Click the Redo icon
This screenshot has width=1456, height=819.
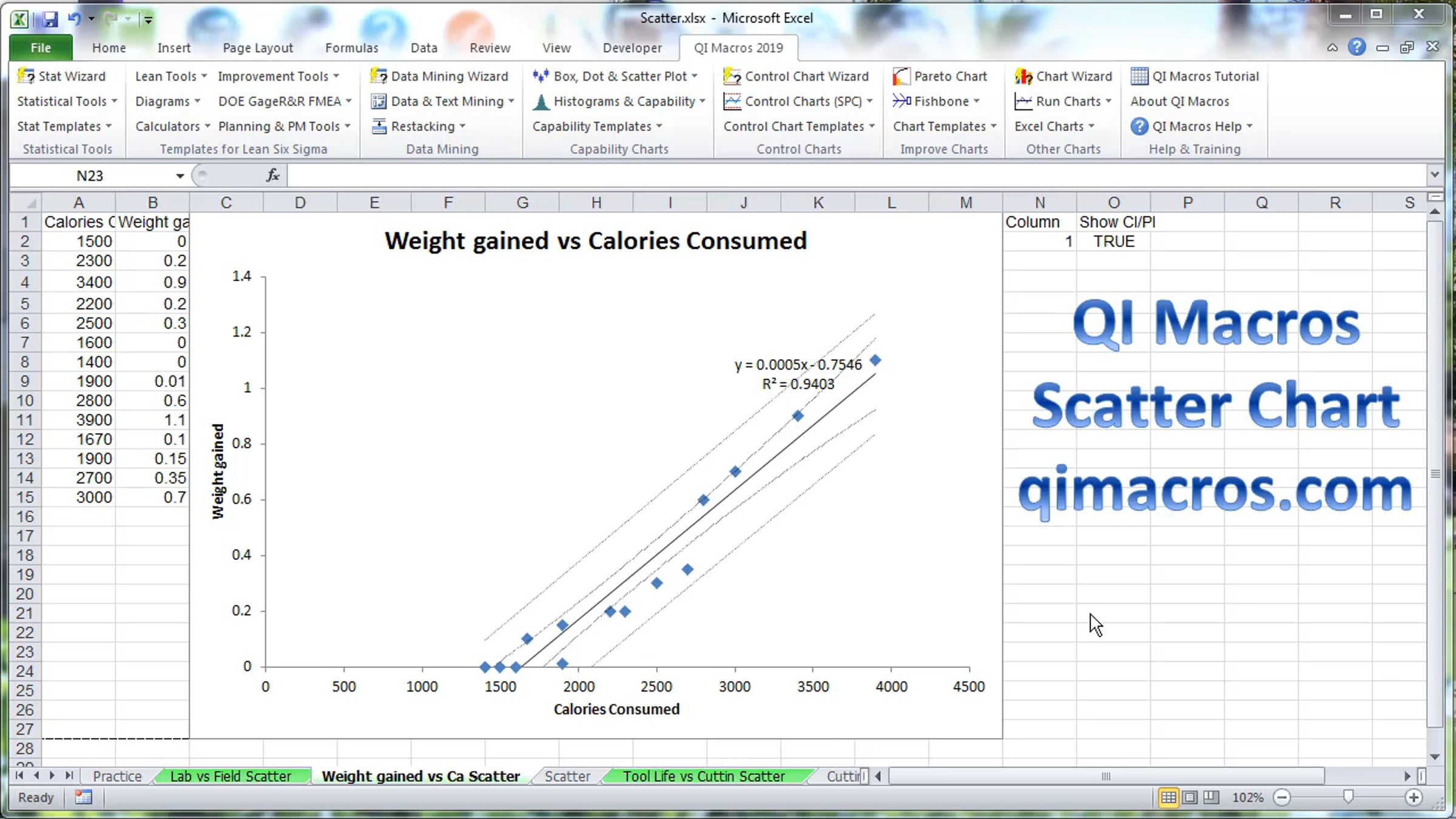(110, 18)
